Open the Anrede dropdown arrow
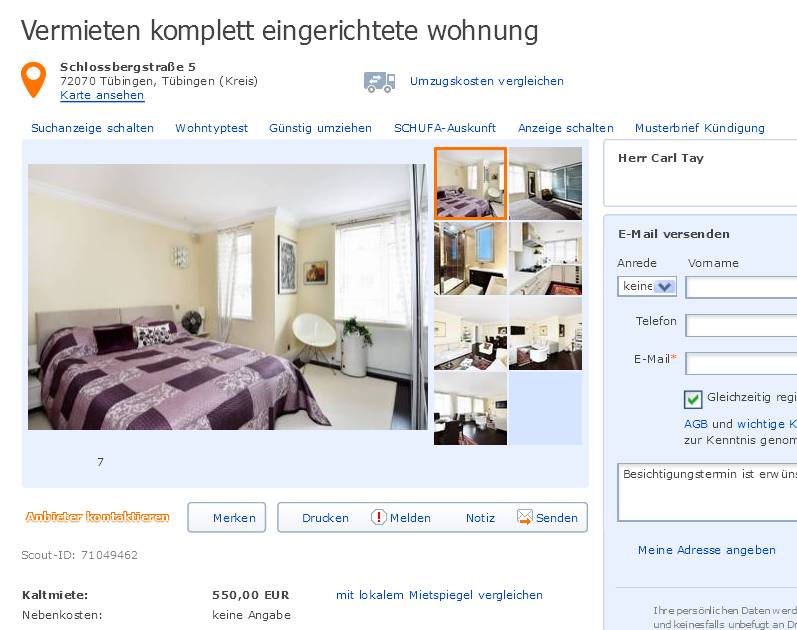The height and width of the screenshot is (630, 797). [664, 287]
